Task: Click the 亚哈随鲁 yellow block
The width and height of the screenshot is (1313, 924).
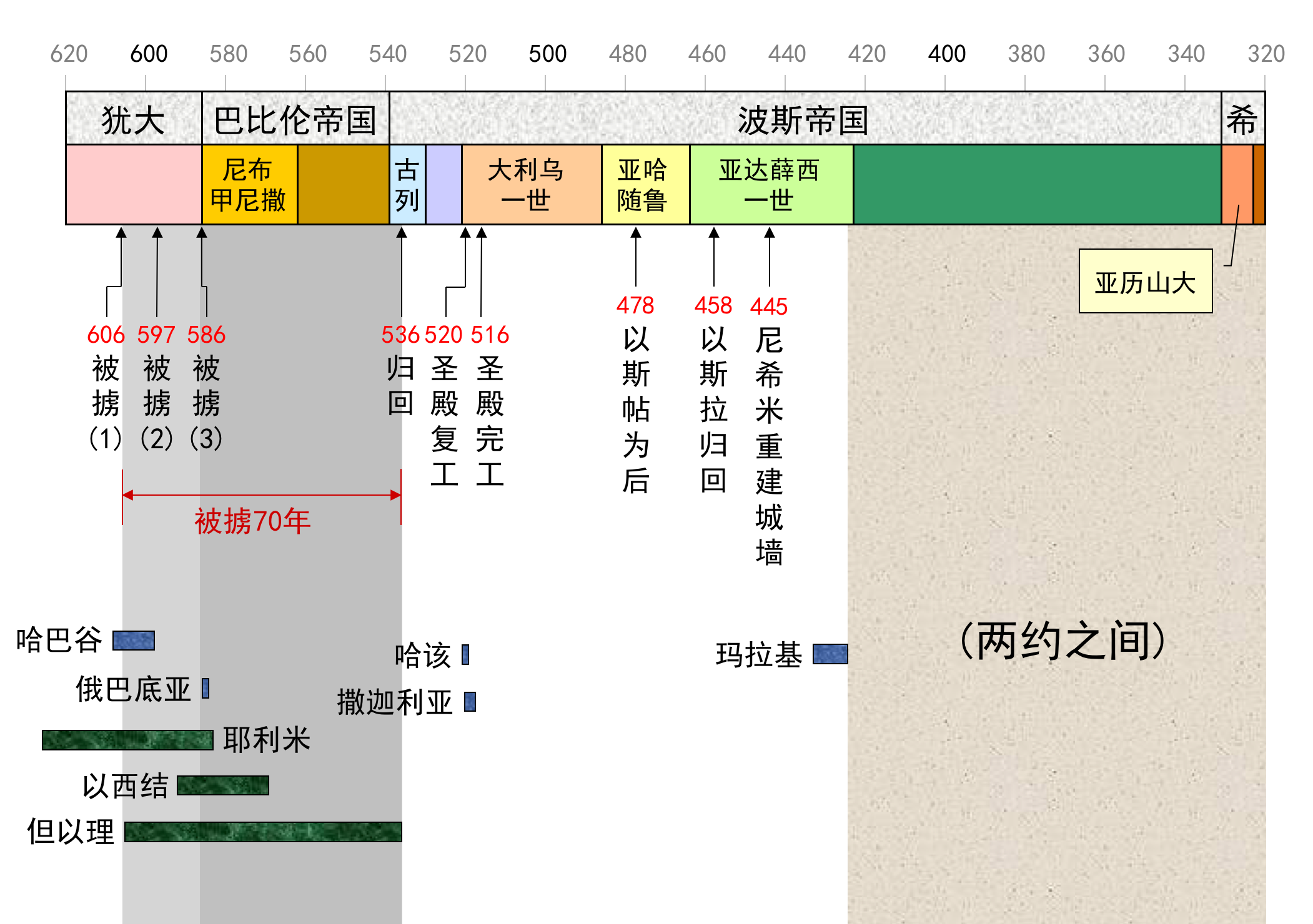Action: tap(644, 185)
